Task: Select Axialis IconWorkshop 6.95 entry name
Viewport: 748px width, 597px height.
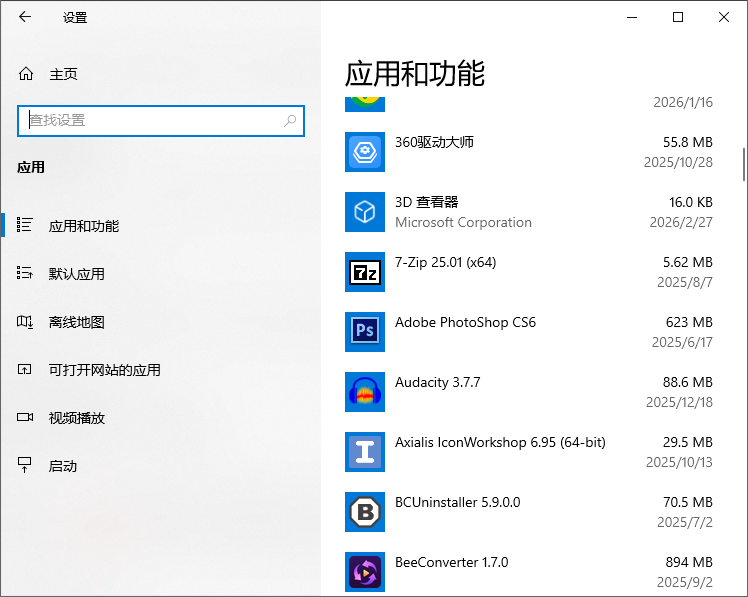Action: [500, 442]
